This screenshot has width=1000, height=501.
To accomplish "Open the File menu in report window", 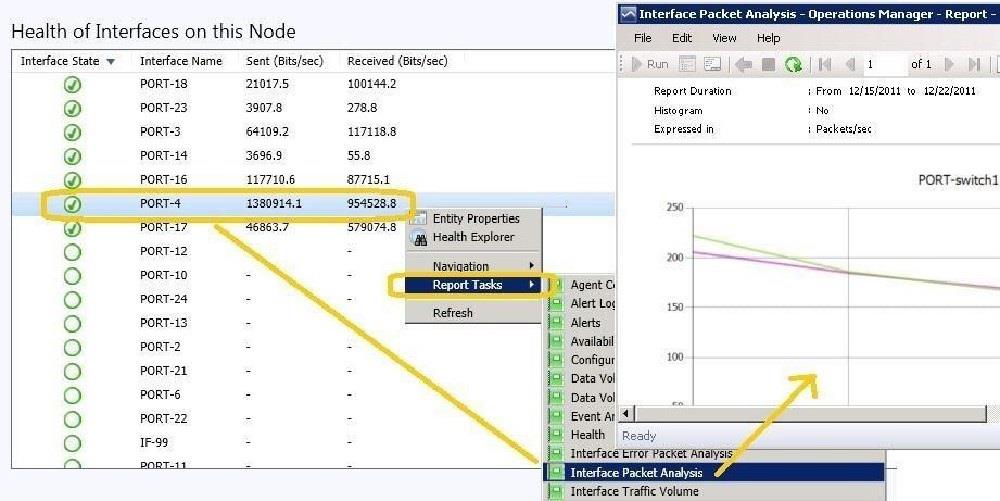I will click(642, 38).
